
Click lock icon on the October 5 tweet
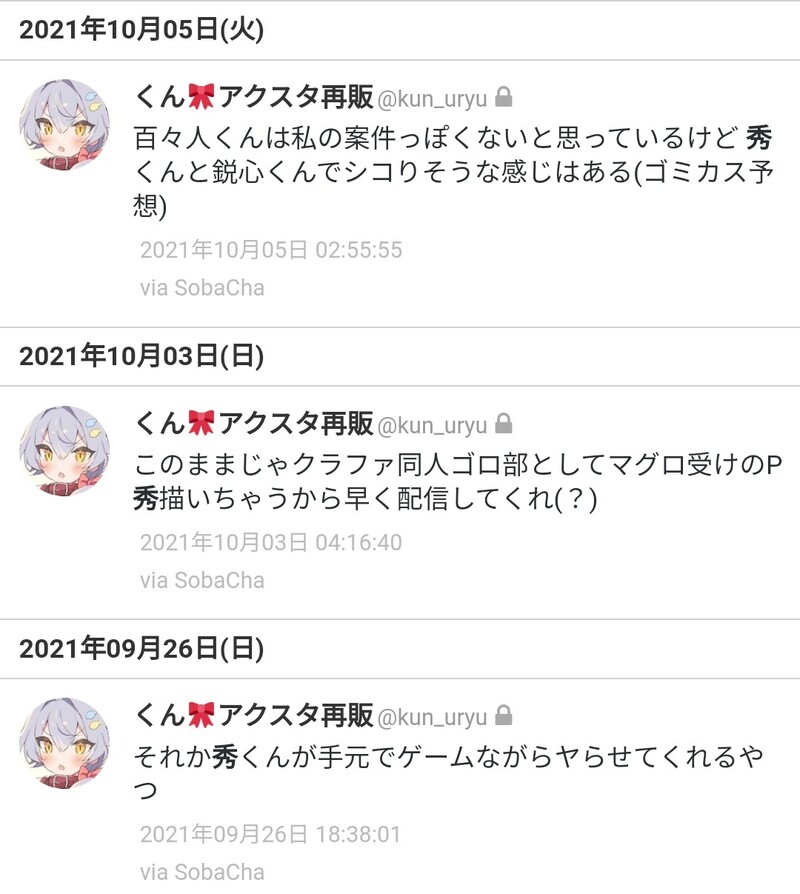tap(503, 97)
